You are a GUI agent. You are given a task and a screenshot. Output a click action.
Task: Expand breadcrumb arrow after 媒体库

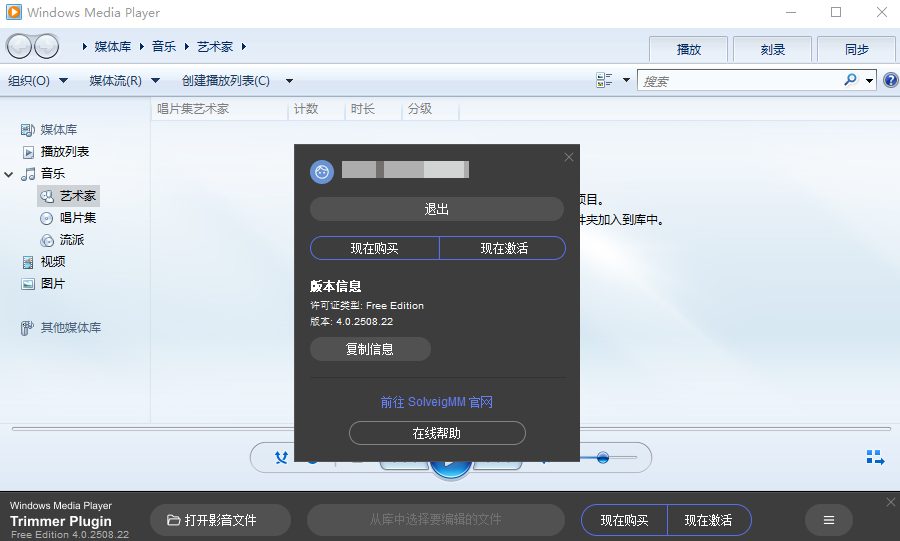coord(142,46)
